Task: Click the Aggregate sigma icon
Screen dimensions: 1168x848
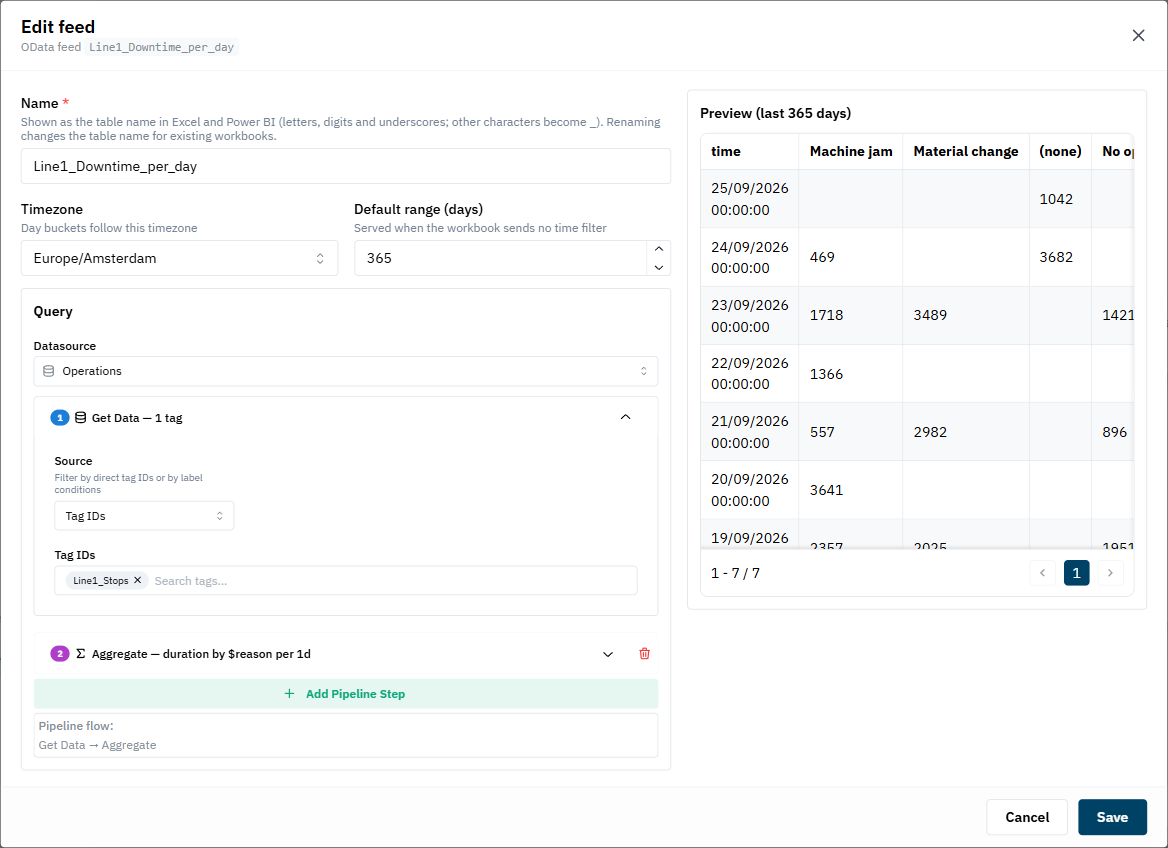Action: (80, 654)
